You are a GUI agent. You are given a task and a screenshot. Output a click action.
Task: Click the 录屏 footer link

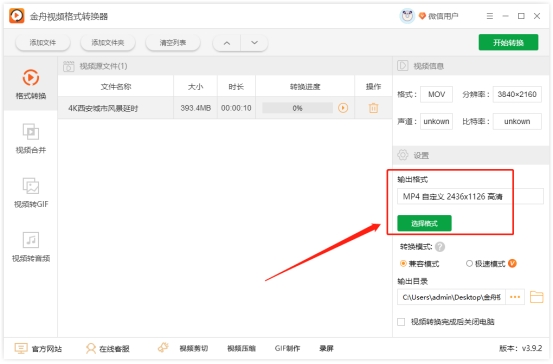pos(326,348)
